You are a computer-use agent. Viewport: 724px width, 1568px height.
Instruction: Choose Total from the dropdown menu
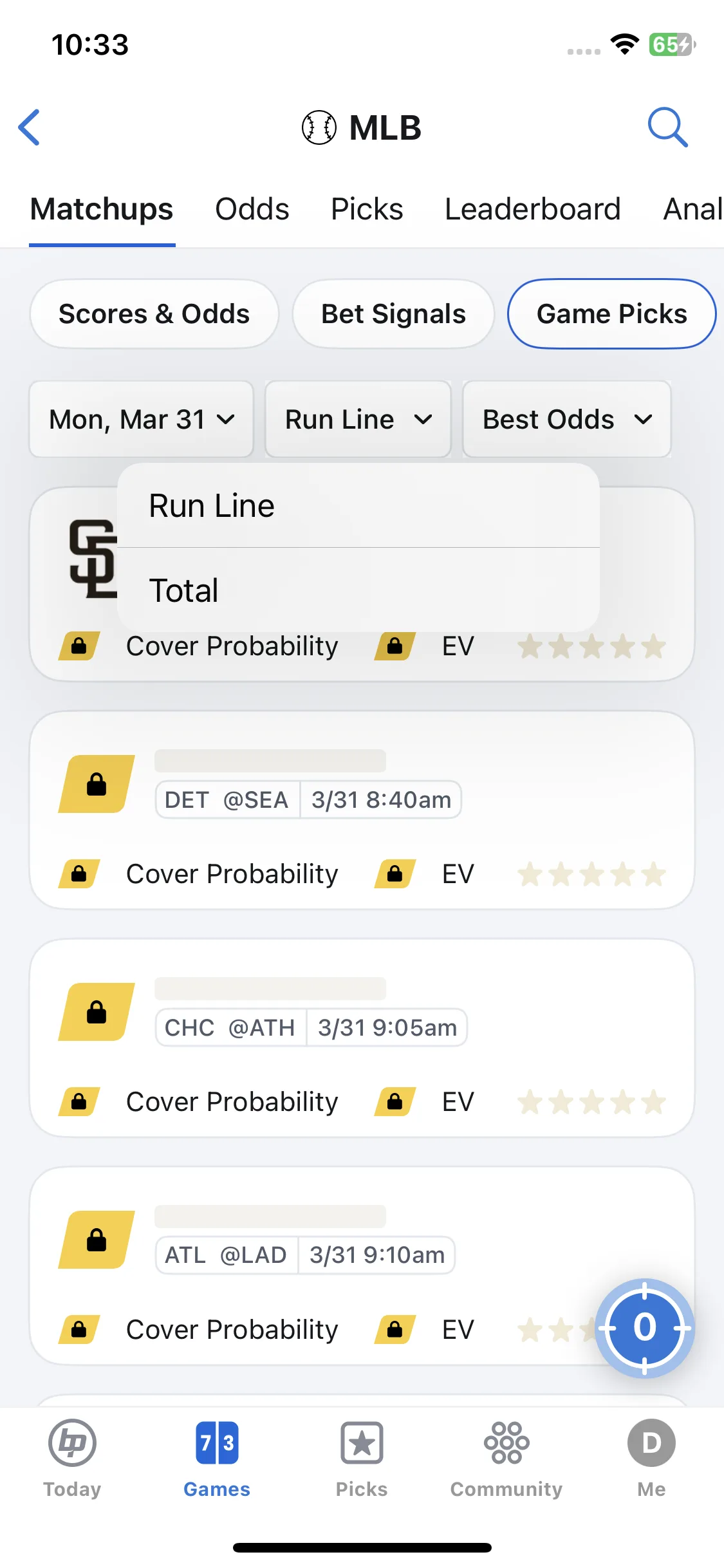coord(358,590)
